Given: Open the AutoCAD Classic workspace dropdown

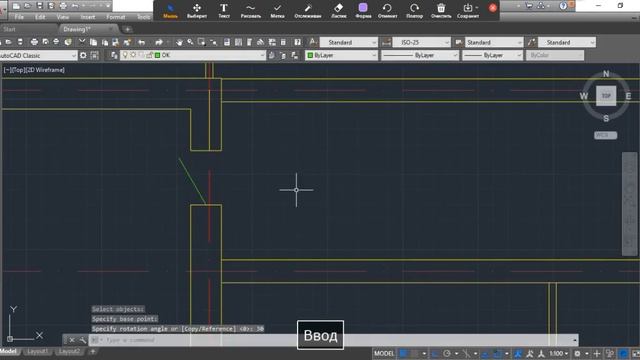Looking at the screenshot, I should coord(38,56).
